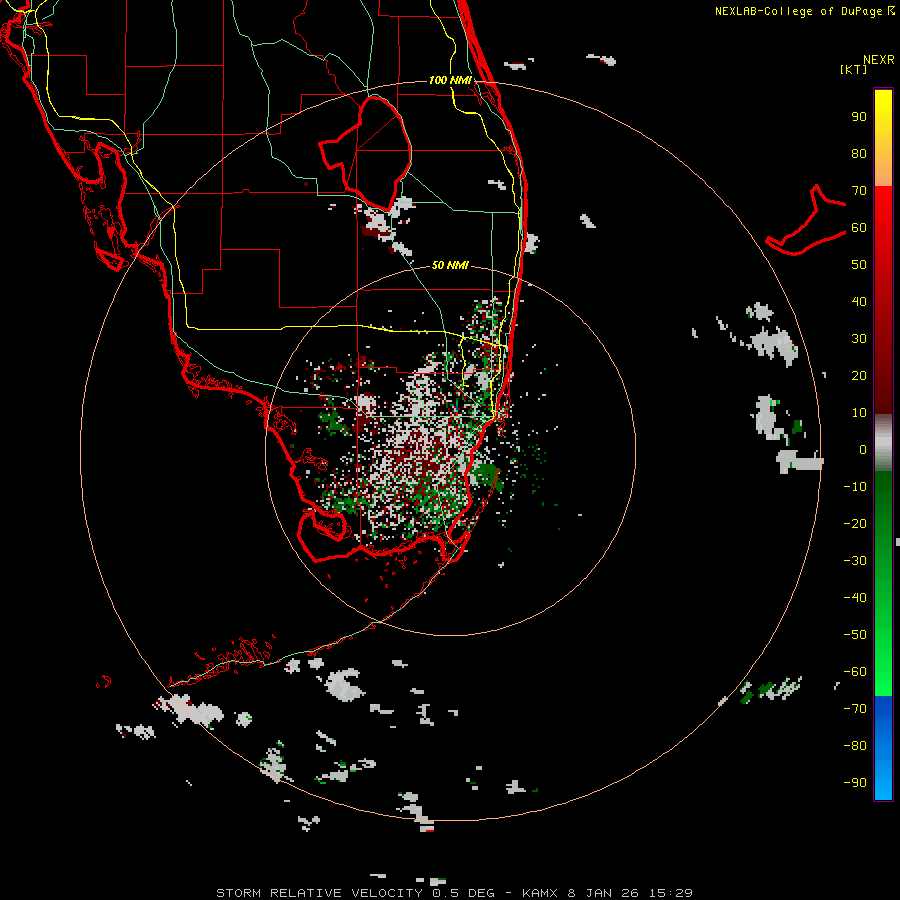
Task: Click the -30 value on the velocity scale
Action: (x=855, y=561)
